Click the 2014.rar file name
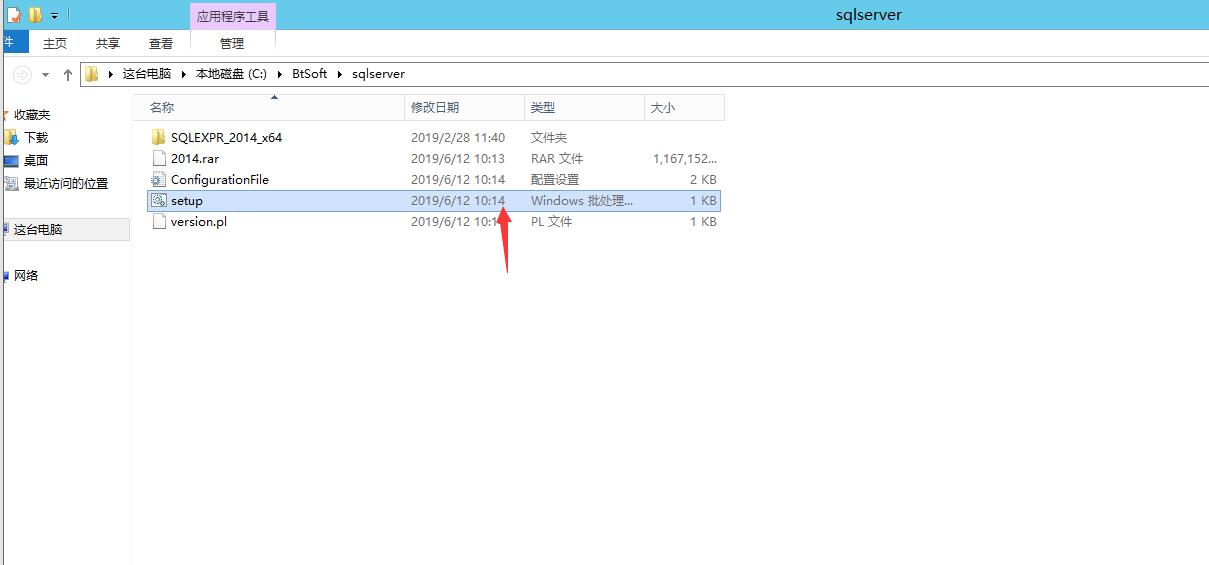 coord(195,158)
